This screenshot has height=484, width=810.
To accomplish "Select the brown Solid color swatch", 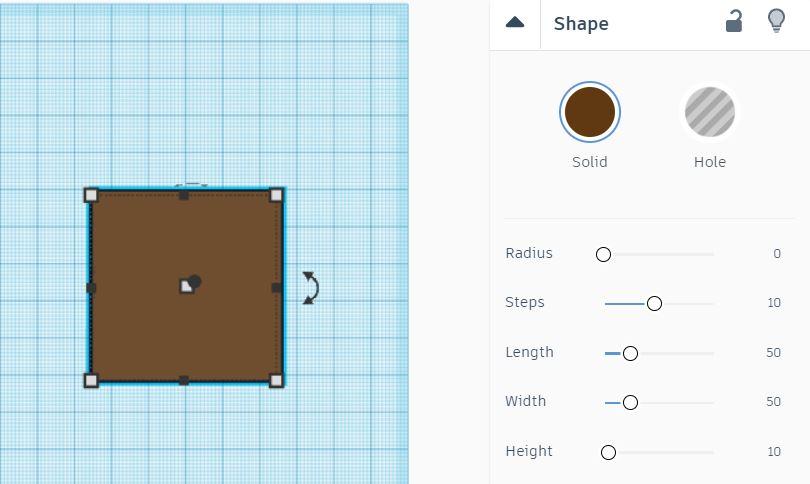I will click(590, 112).
